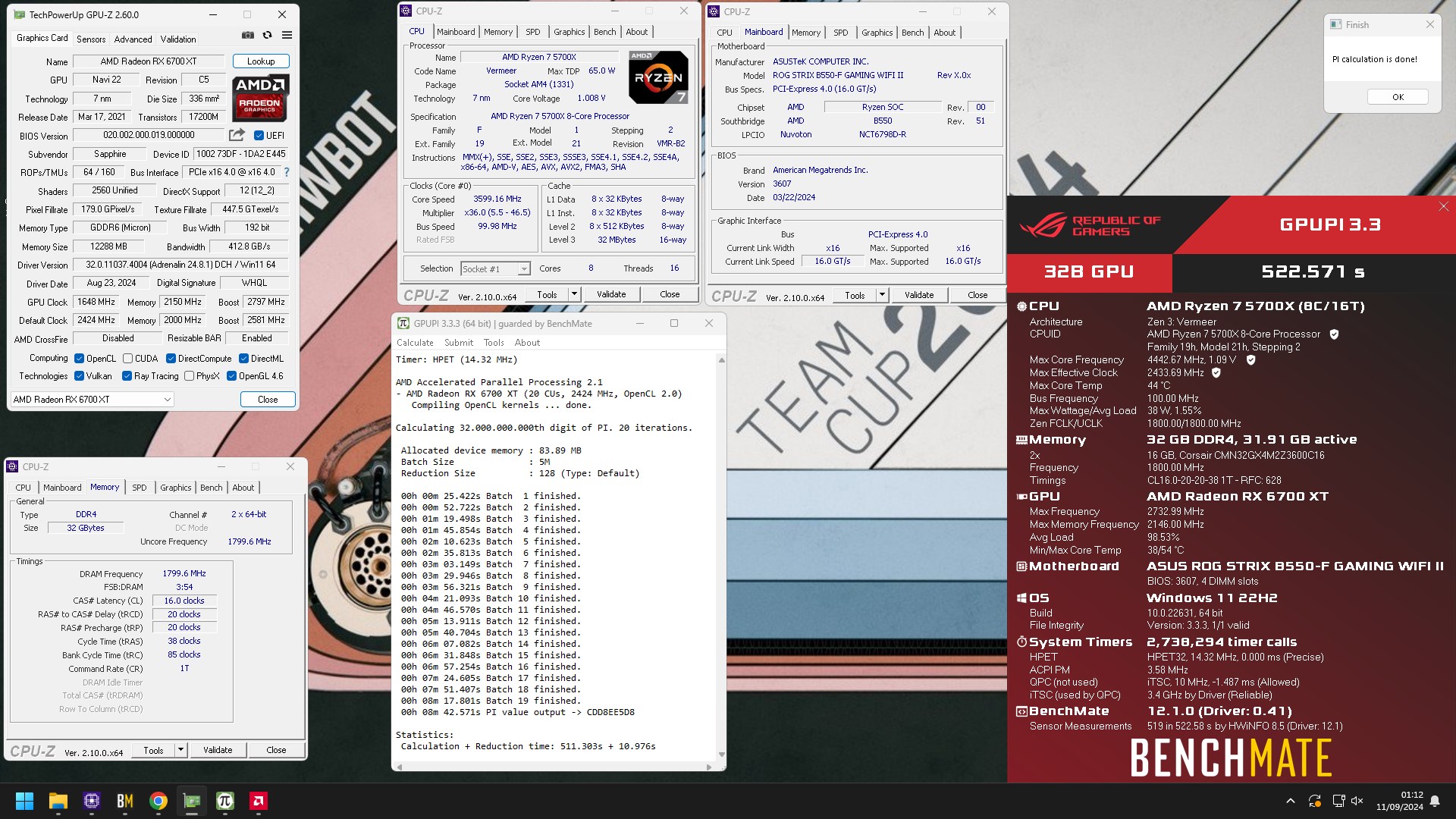Click GPU-Z screenshot camera icon
The image size is (1456, 819).
coord(248,36)
